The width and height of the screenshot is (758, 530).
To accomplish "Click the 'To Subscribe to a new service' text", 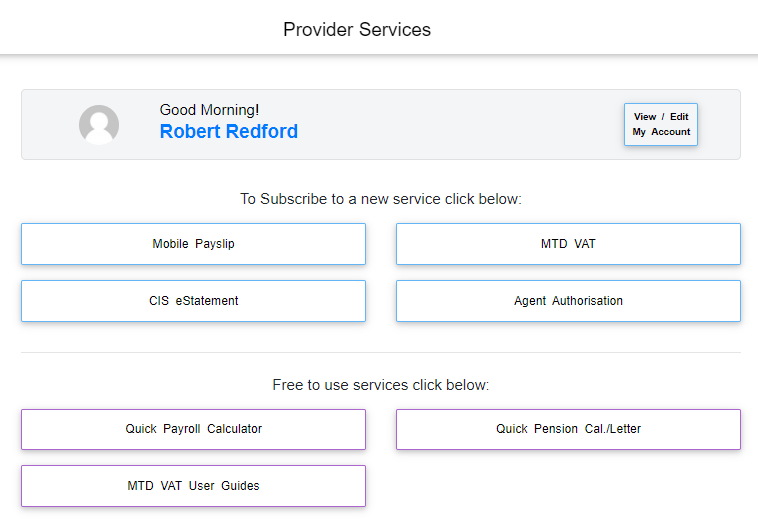I will [x=380, y=199].
